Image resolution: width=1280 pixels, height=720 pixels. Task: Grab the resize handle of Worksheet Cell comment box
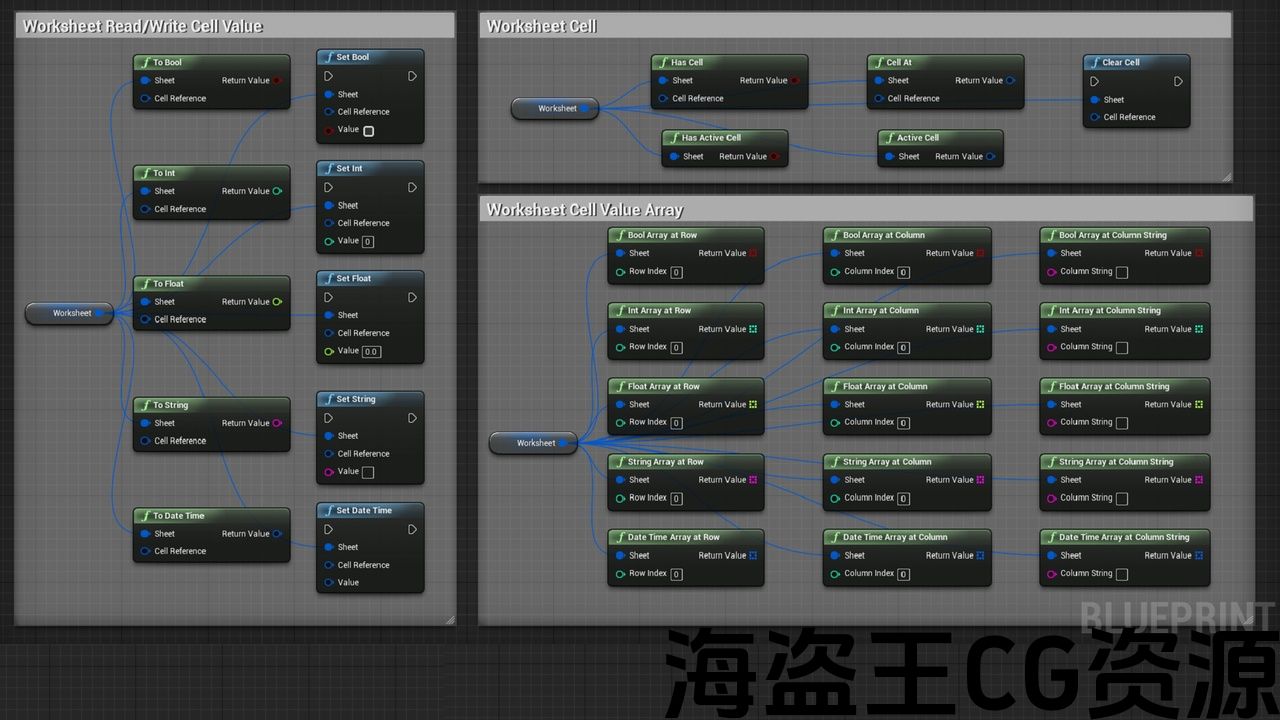point(1226,177)
